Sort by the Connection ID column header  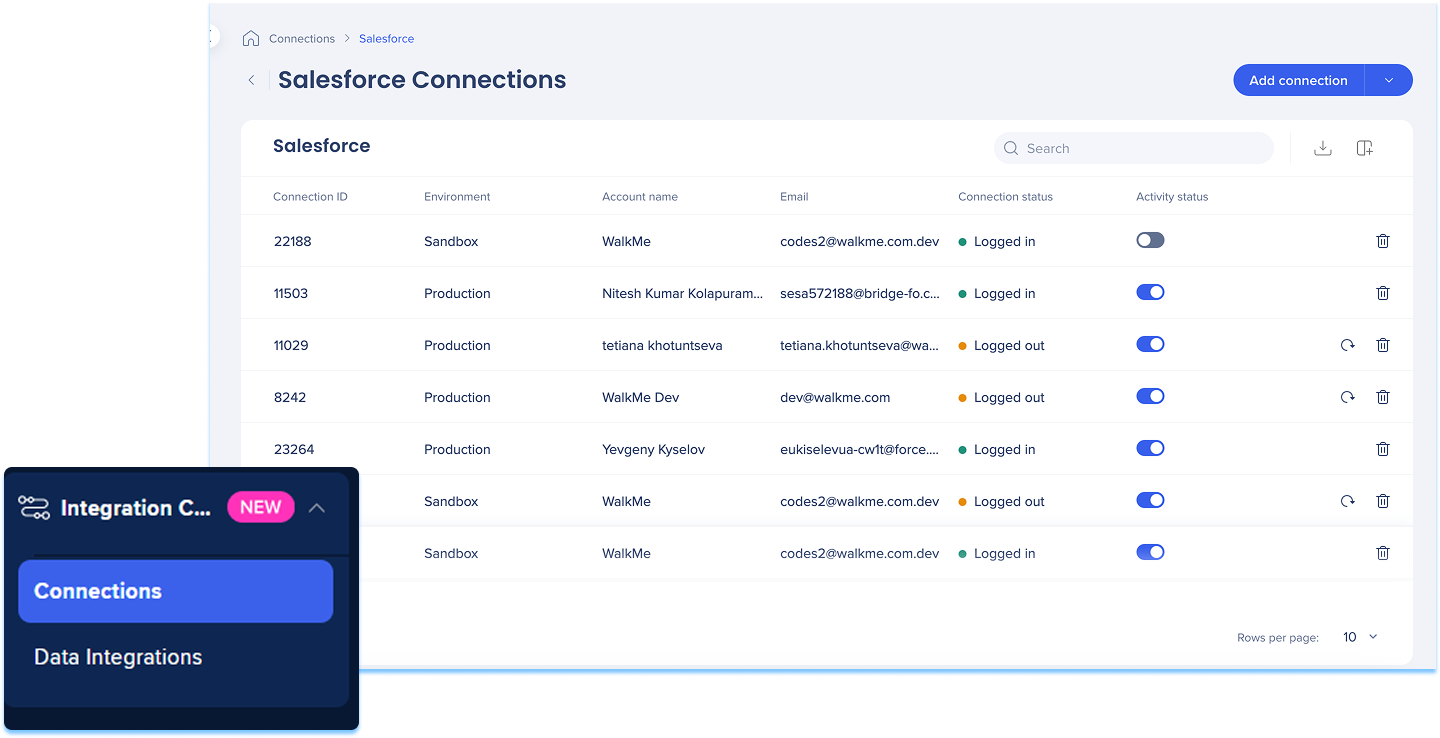[310, 197]
